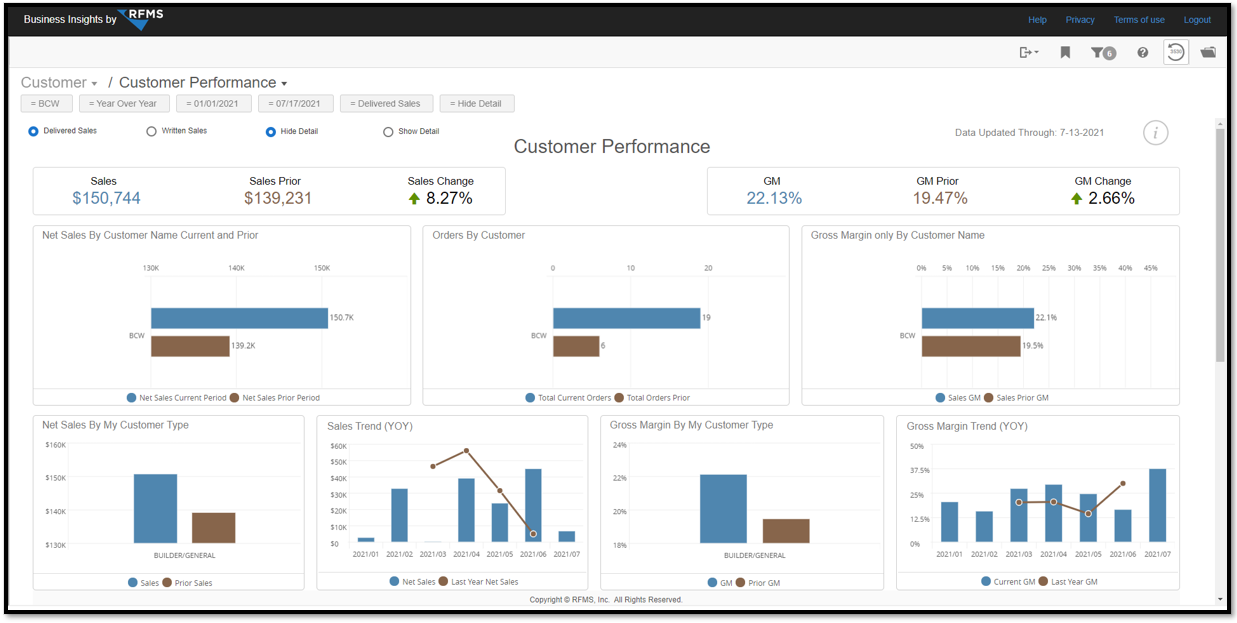Viewport: 1237px width, 623px height.
Task: Click the green Sales Change up arrow
Action: pos(414,199)
